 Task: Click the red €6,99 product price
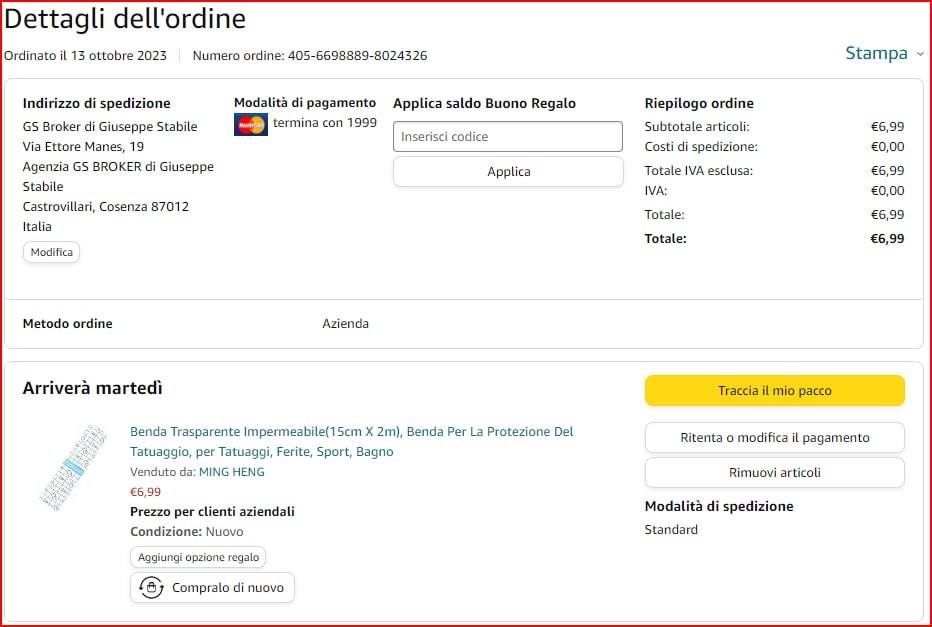[145, 492]
